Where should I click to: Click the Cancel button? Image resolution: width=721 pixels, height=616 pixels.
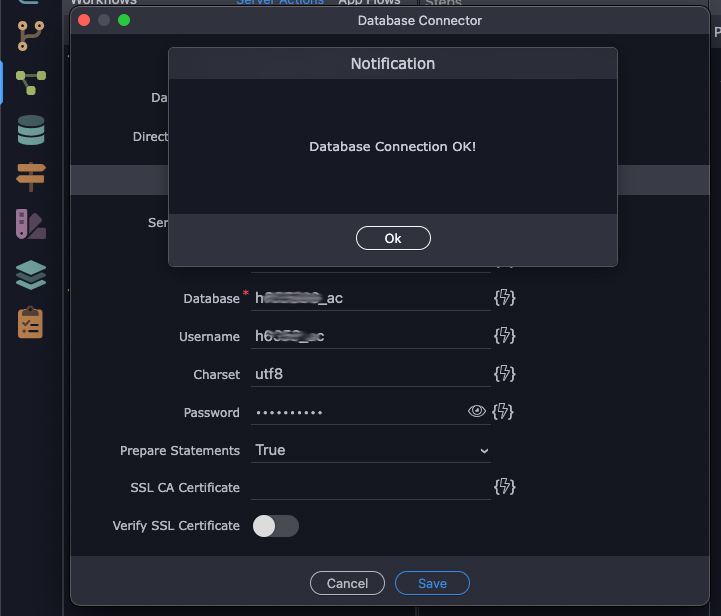pos(347,583)
